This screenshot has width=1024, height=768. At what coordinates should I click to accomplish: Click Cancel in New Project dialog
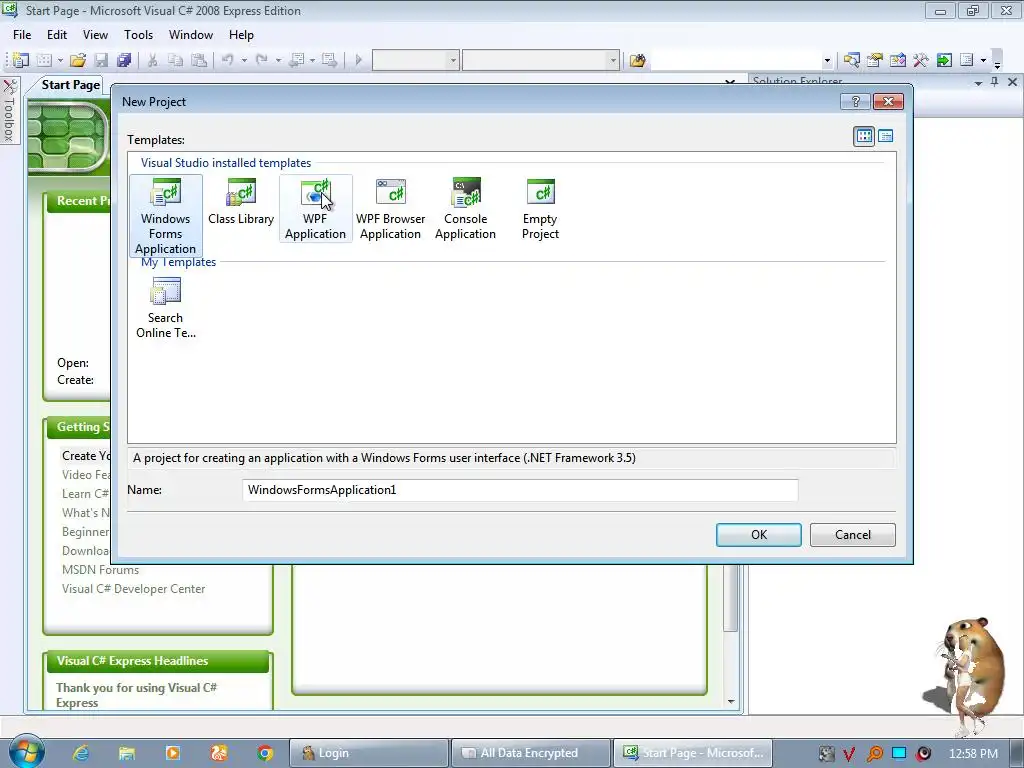click(852, 535)
